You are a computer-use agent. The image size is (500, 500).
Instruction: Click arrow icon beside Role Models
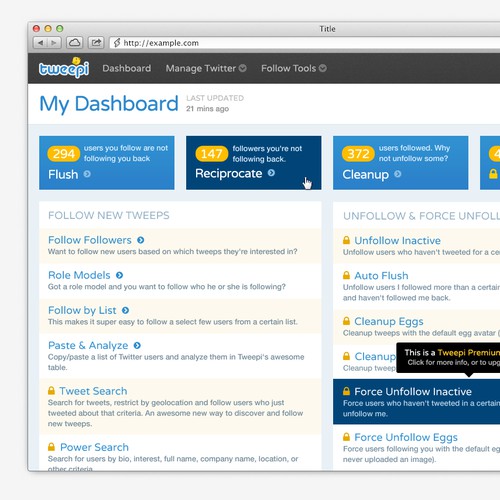(119, 275)
